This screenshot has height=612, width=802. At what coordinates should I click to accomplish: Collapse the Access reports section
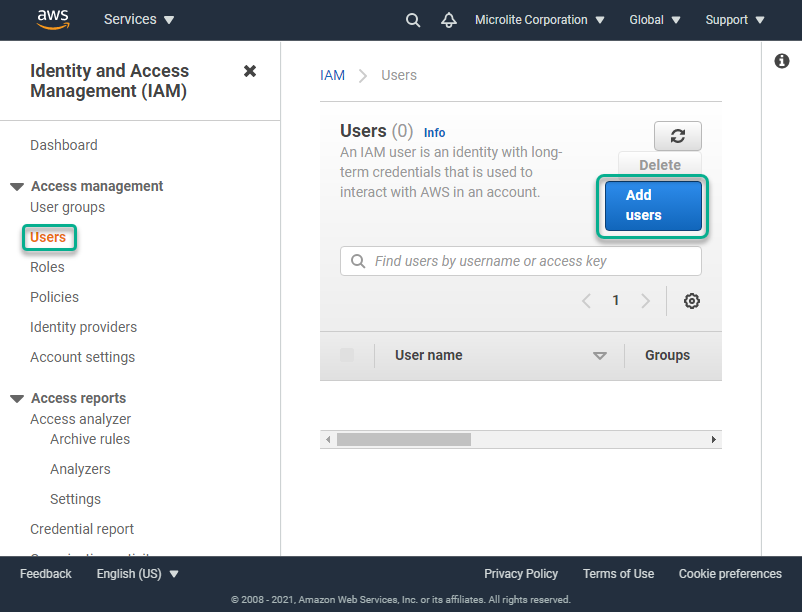[x=17, y=399]
